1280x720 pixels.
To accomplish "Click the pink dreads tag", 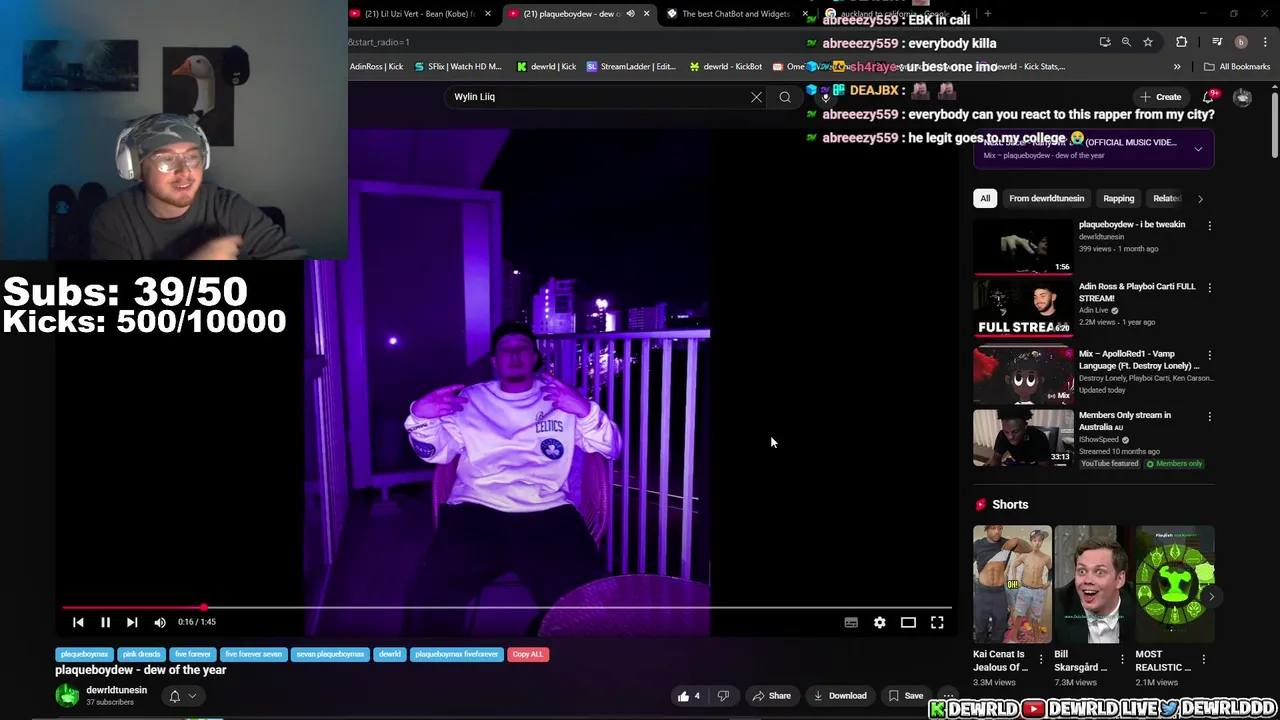I will pos(141,654).
